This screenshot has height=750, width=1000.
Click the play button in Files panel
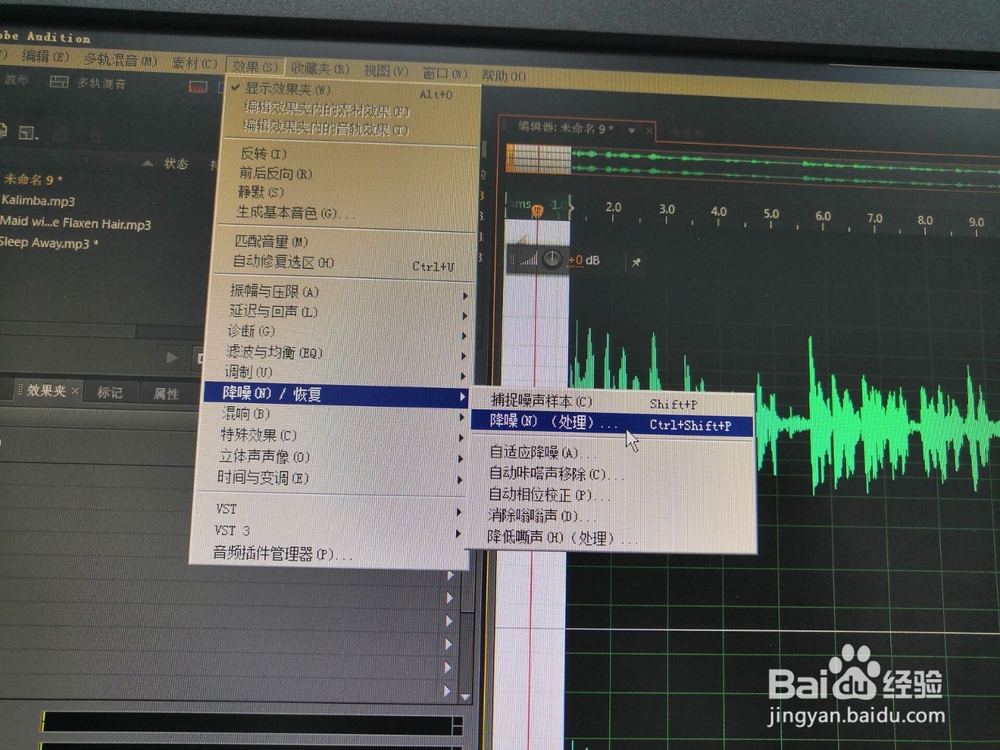click(172, 358)
